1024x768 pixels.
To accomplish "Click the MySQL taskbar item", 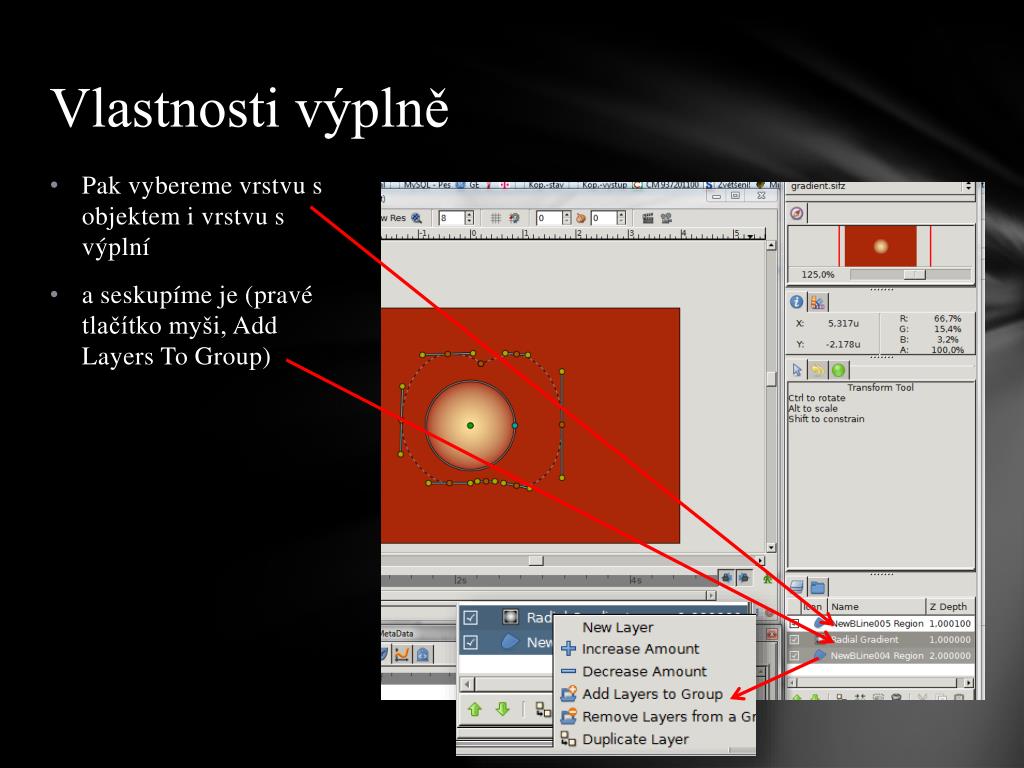I will [x=427, y=185].
